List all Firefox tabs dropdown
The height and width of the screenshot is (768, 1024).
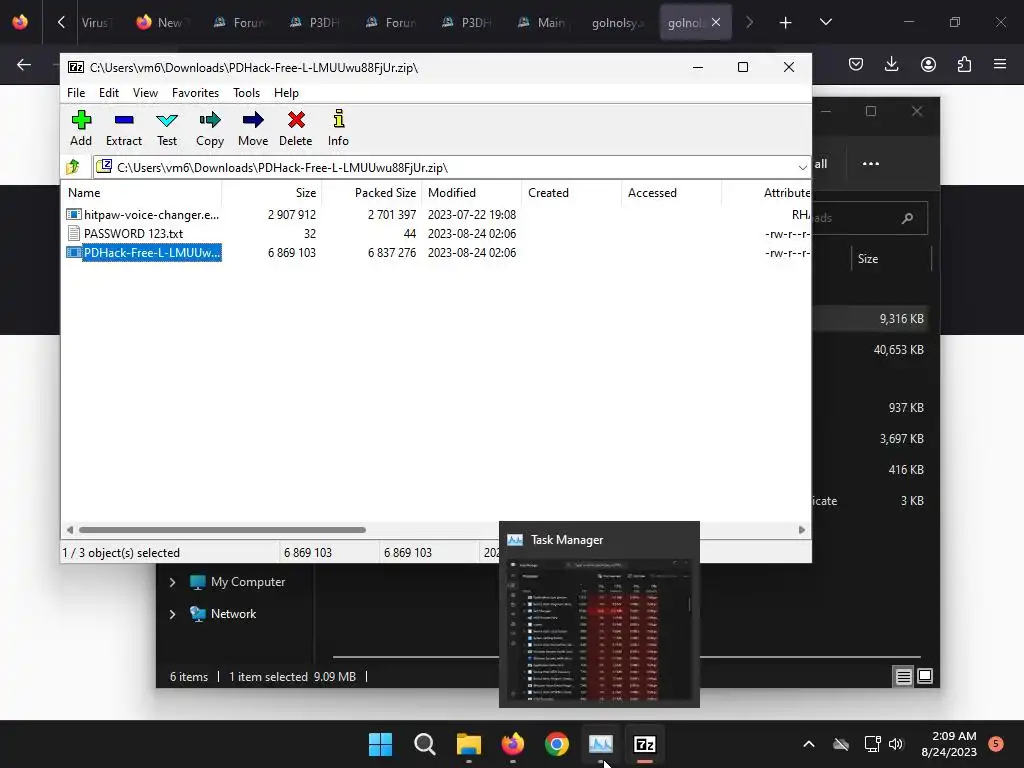pos(825,23)
